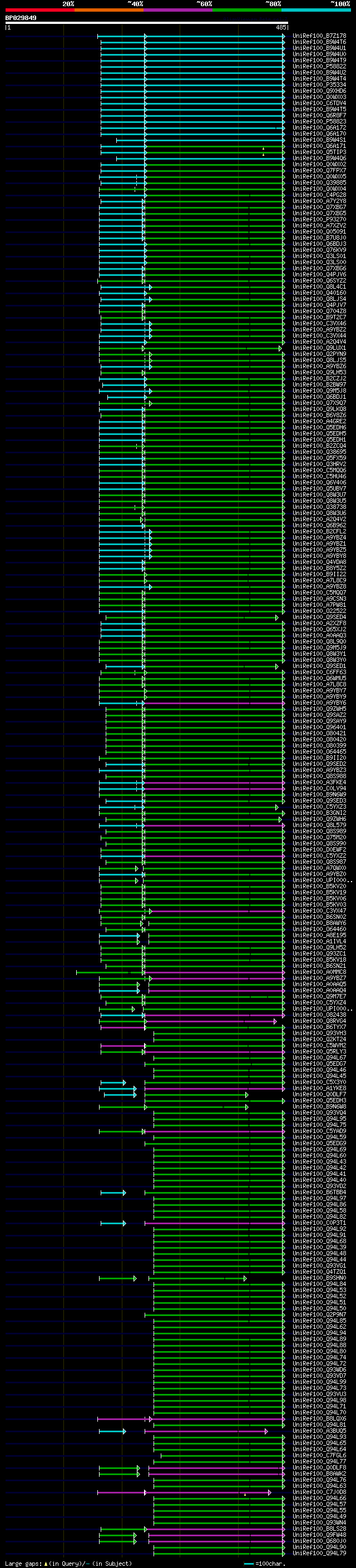Select hit UniRef100_Q76KV9
The width and height of the screenshot is (356, 1568).
click(319, 250)
